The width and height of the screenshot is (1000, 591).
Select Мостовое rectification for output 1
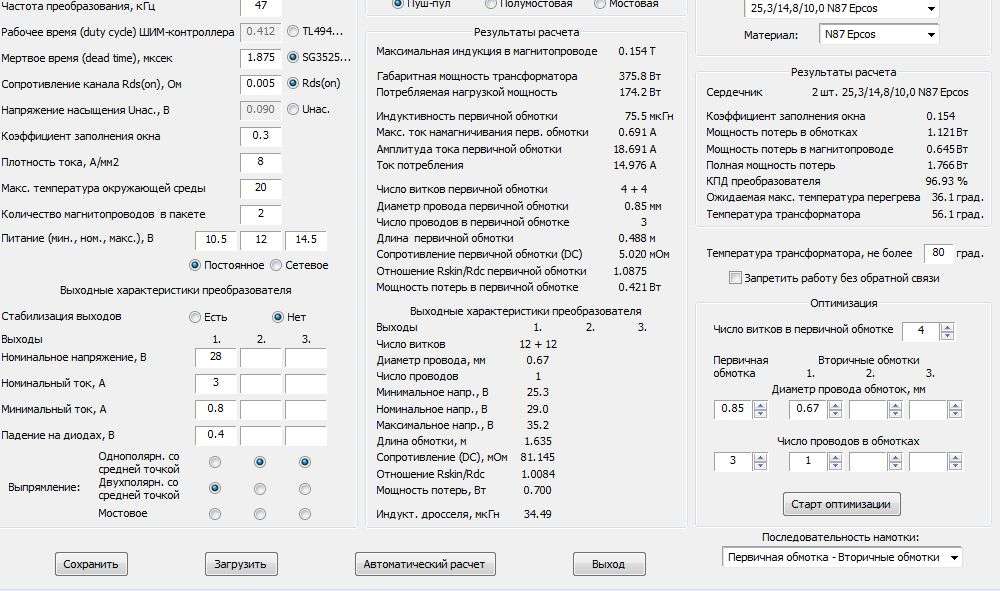(x=215, y=514)
